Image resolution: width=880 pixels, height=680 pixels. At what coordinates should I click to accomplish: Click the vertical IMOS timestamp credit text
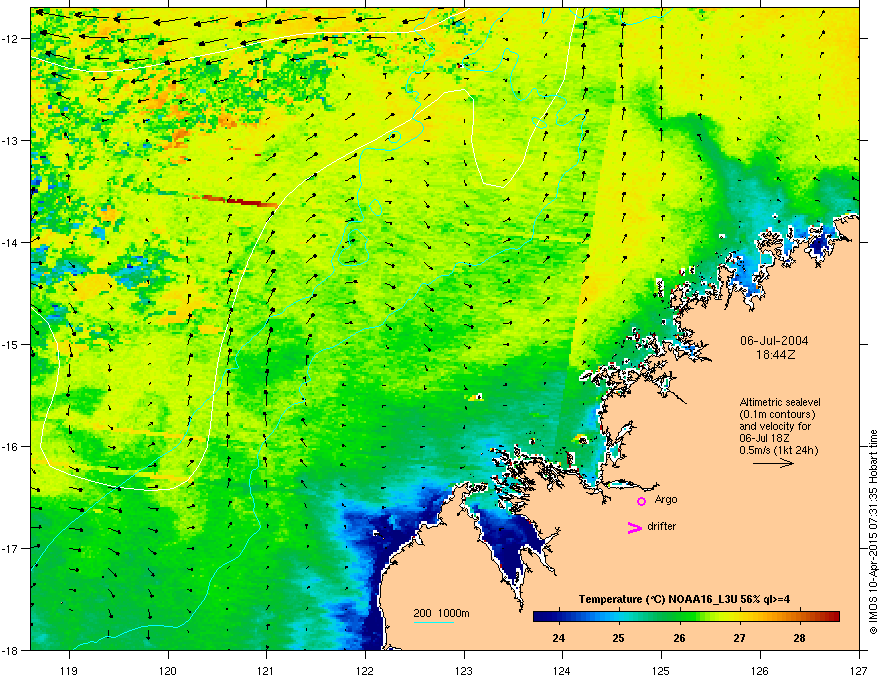(873, 532)
